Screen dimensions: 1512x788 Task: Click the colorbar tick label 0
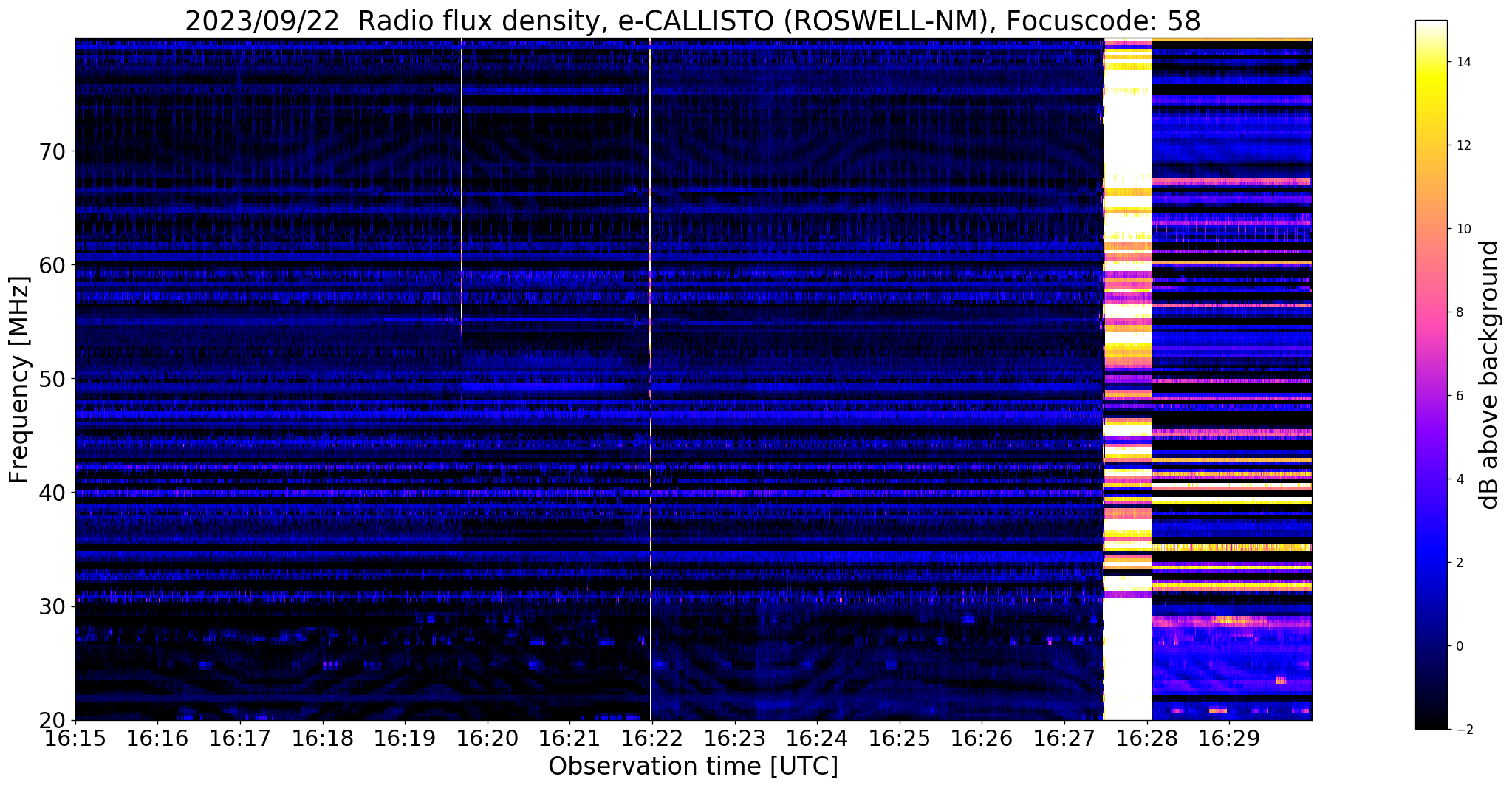click(1459, 646)
